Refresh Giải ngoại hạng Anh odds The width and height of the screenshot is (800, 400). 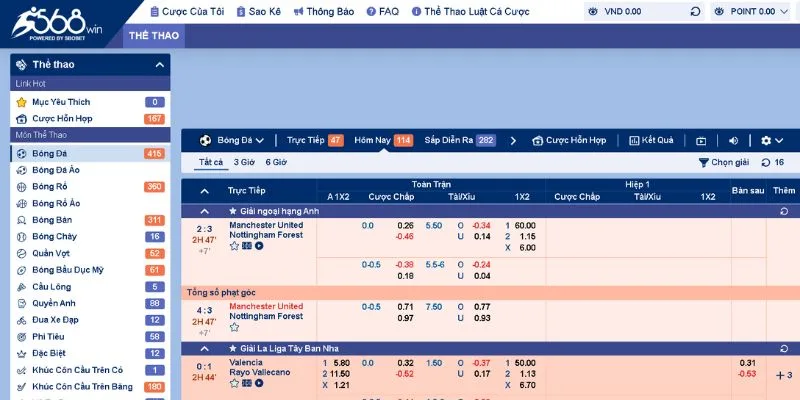784,211
